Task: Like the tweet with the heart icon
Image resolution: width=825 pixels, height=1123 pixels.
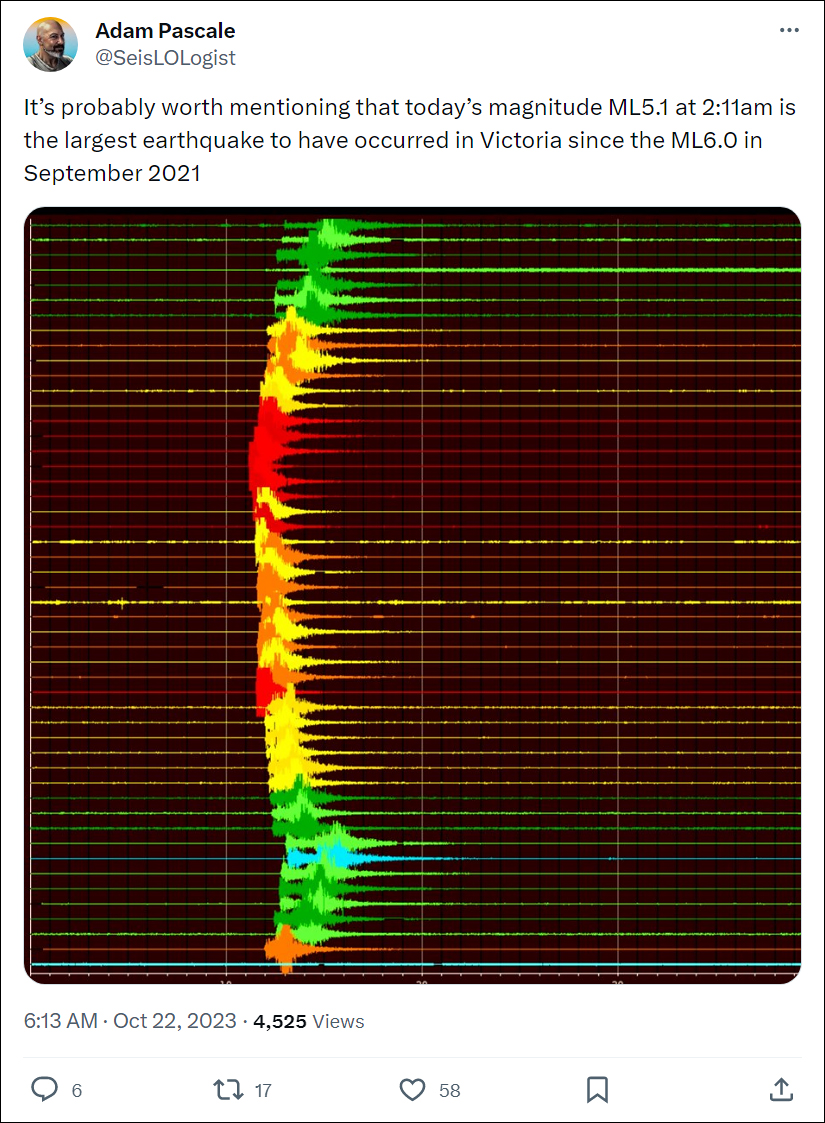Action: click(412, 1089)
